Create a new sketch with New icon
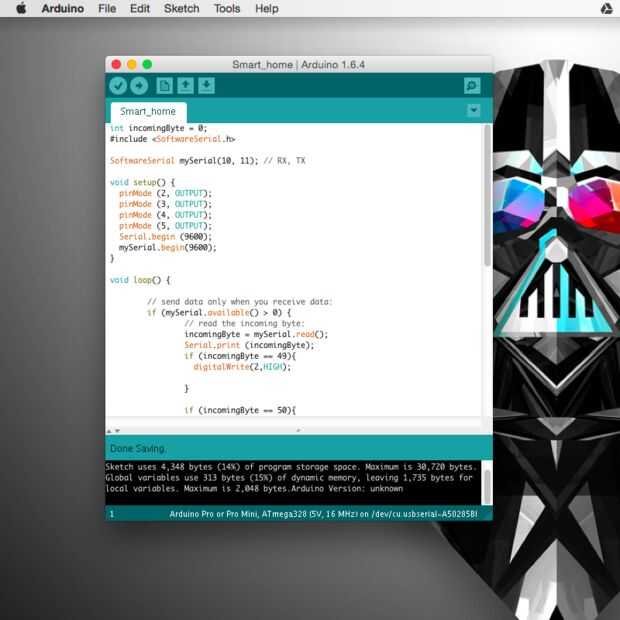This screenshot has height=620, width=620. 164,85
